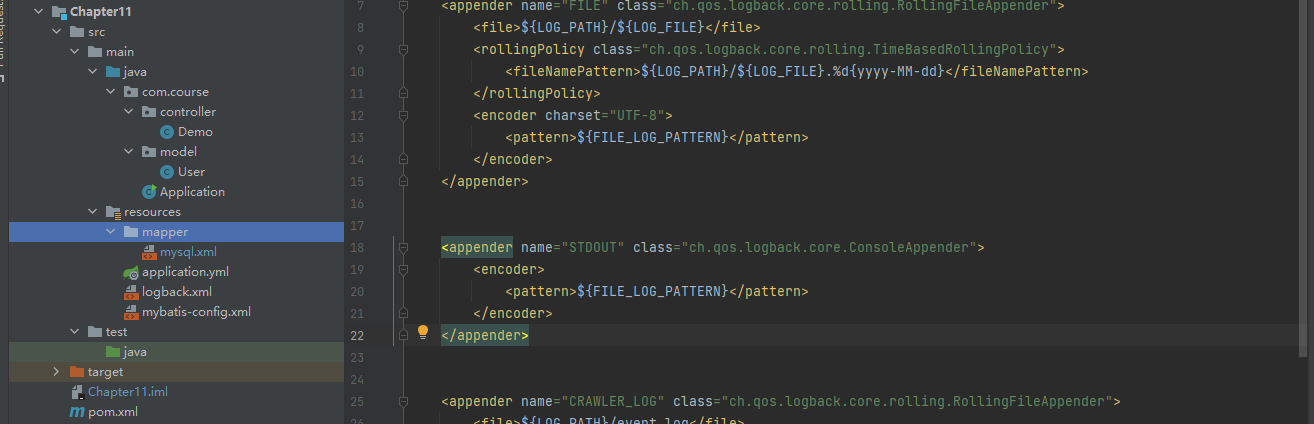Click line number 10 in the gutter
Screen dimensions: 1314x424
pos(357,71)
